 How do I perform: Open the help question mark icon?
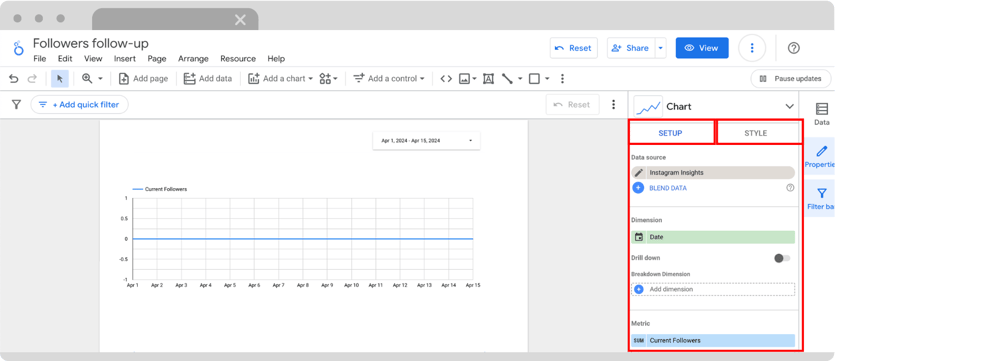click(x=794, y=48)
